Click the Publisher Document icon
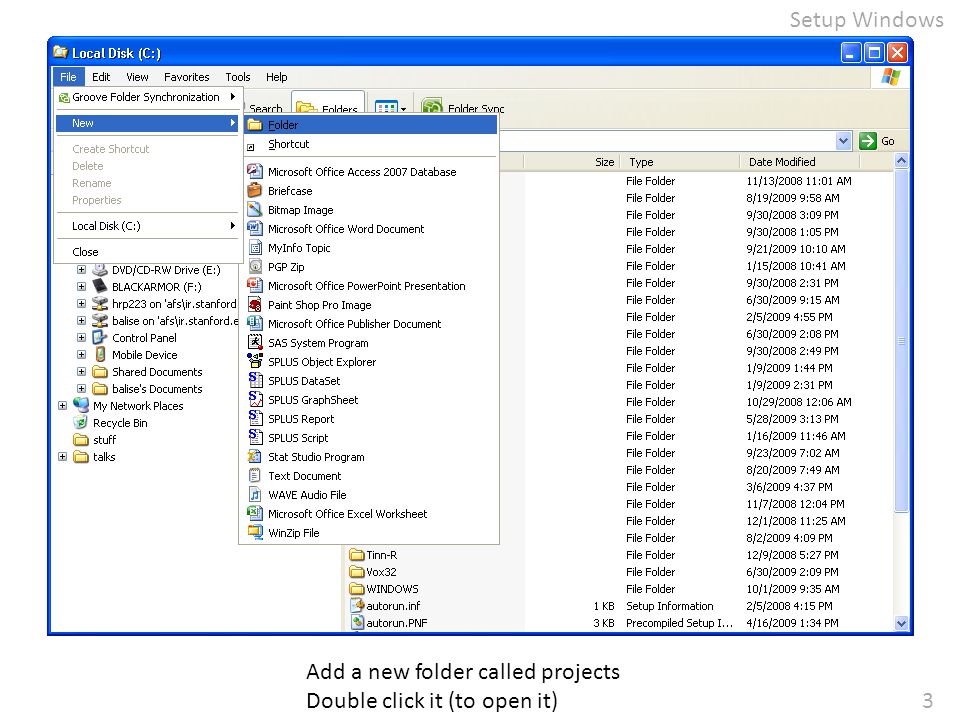The height and width of the screenshot is (720, 960). (255, 323)
